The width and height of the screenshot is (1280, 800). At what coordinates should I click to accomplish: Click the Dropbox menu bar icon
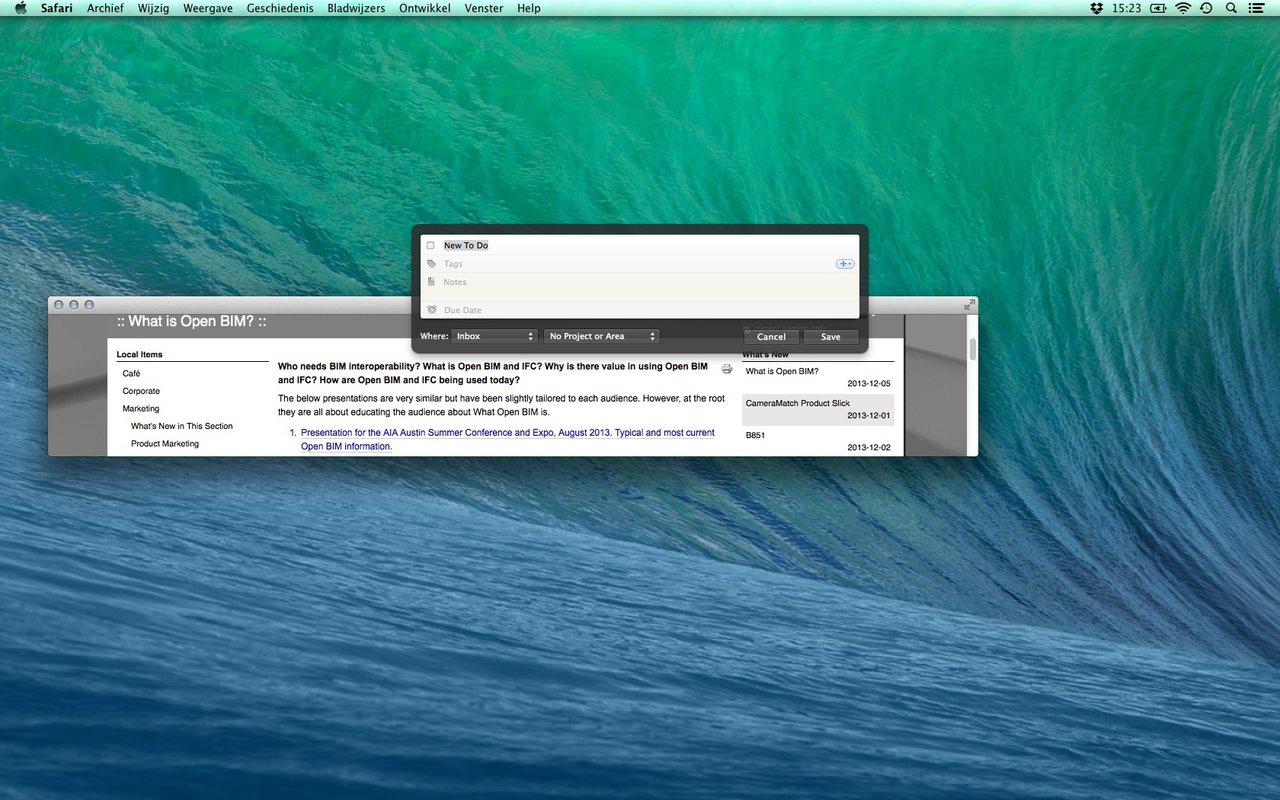point(1097,8)
